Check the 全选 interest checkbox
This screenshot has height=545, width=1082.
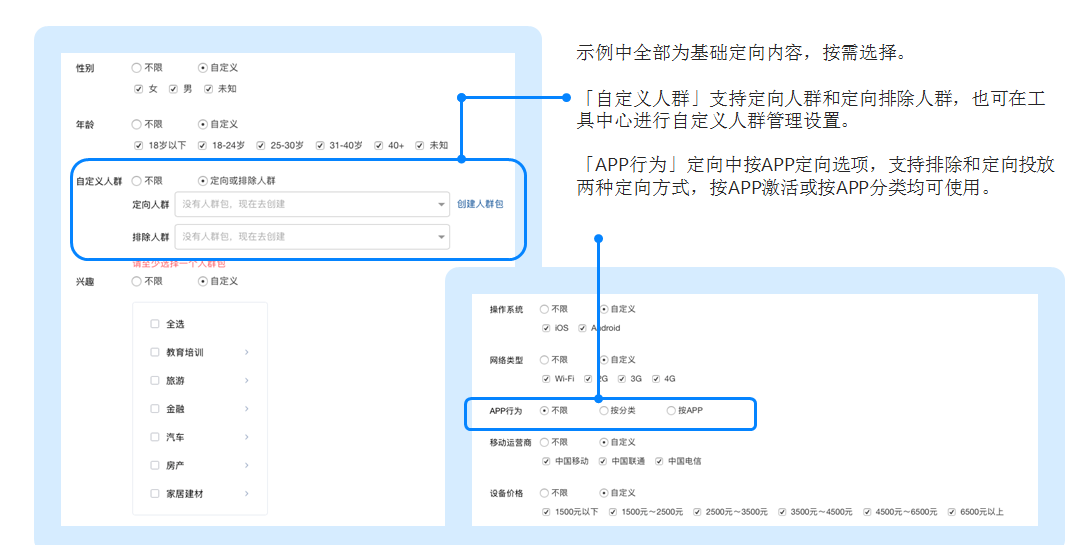pyautogui.click(x=155, y=324)
